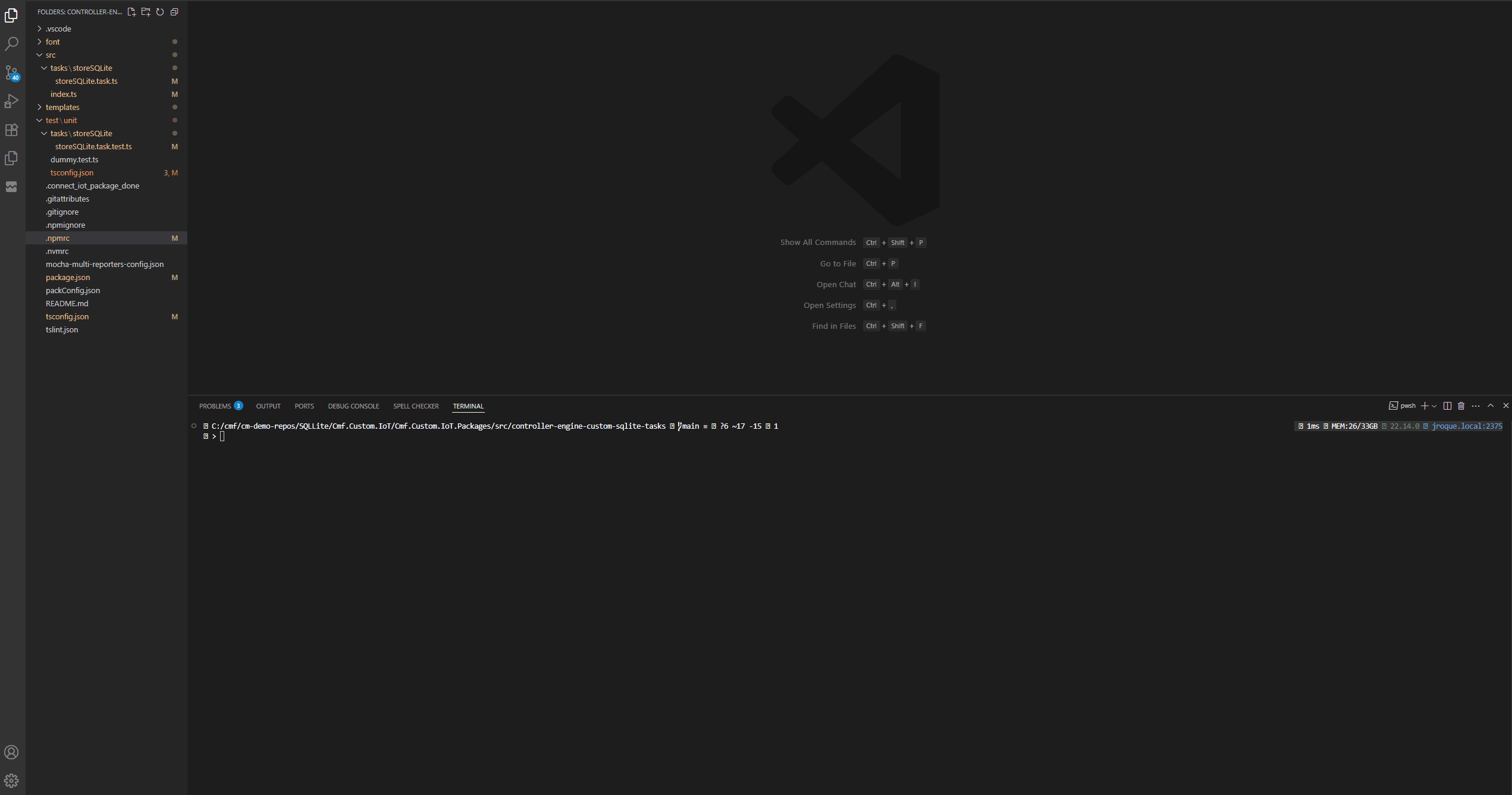Viewport: 1512px width, 795px height.
Task: Split the terminal panel
Action: click(x=1447, y=406)
